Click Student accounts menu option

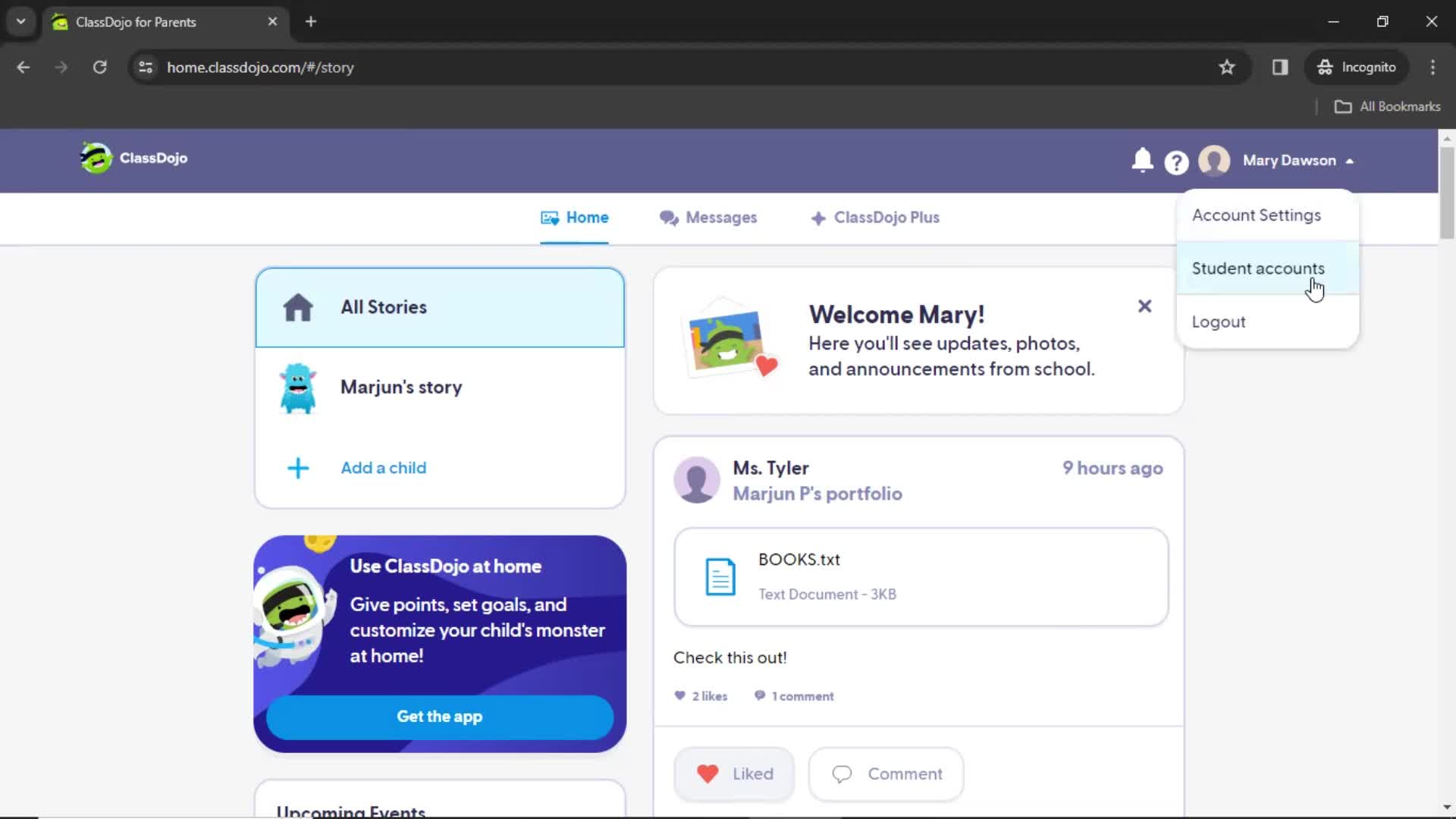point(1259,268)
